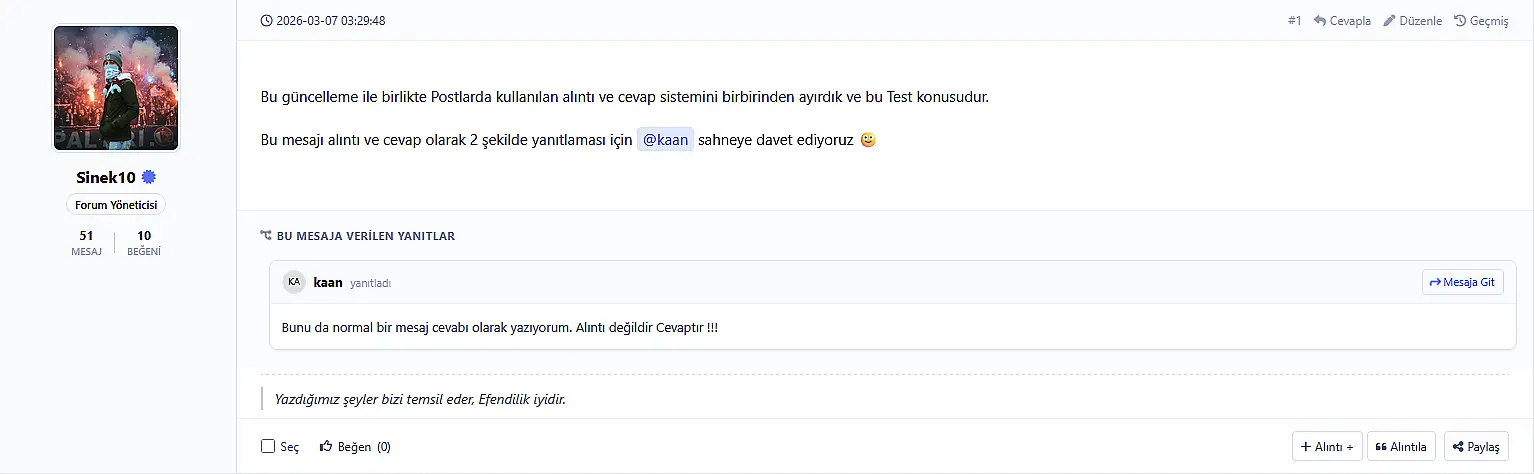Click the Bu Mesaja Verilen Yanıtlar heading
1534x474 pixels.
coord(366,236)
